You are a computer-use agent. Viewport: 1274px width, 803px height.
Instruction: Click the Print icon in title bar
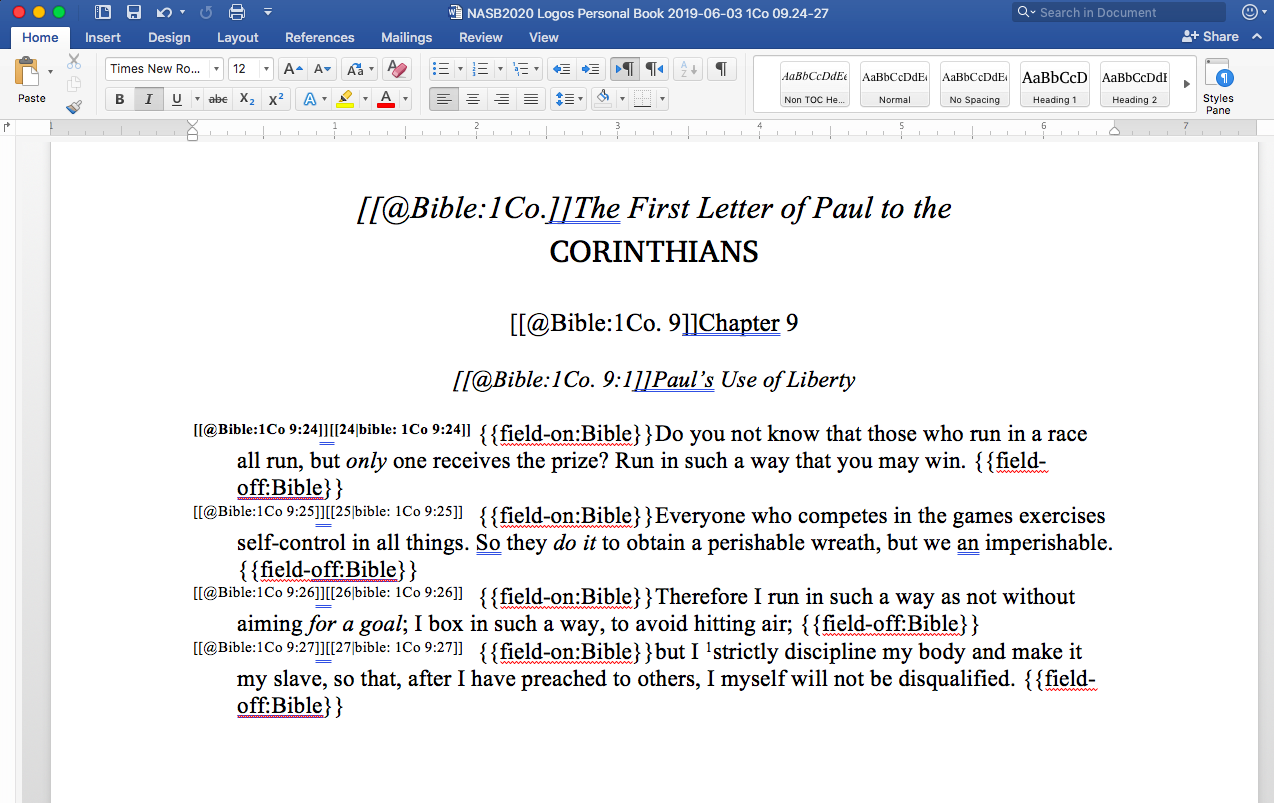(237, 13)
